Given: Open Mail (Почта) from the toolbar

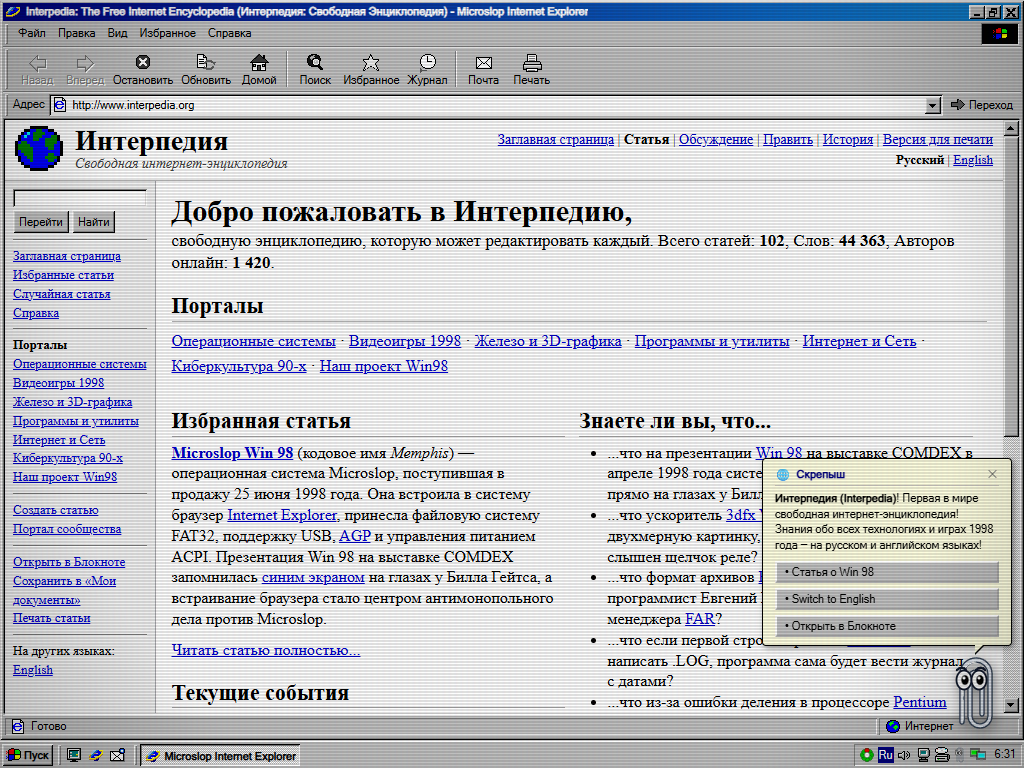Looking at the screenshot, I should 483,70.
